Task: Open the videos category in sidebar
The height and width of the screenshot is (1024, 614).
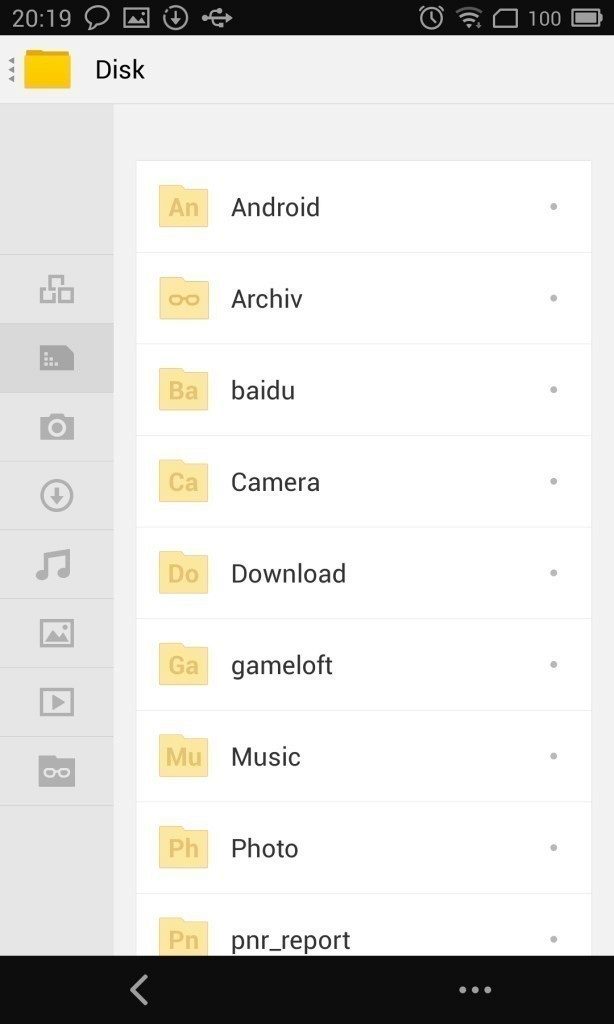Action: 56,702
